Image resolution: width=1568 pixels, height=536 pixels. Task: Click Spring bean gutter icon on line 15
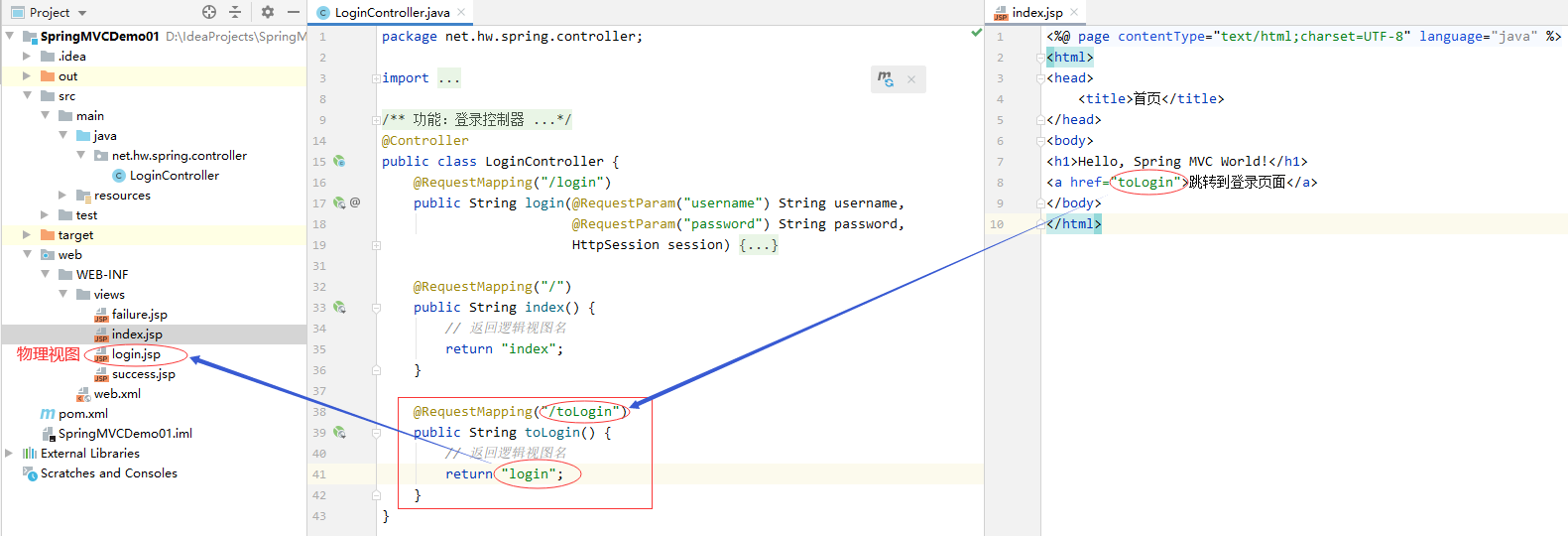pos(339,161)
